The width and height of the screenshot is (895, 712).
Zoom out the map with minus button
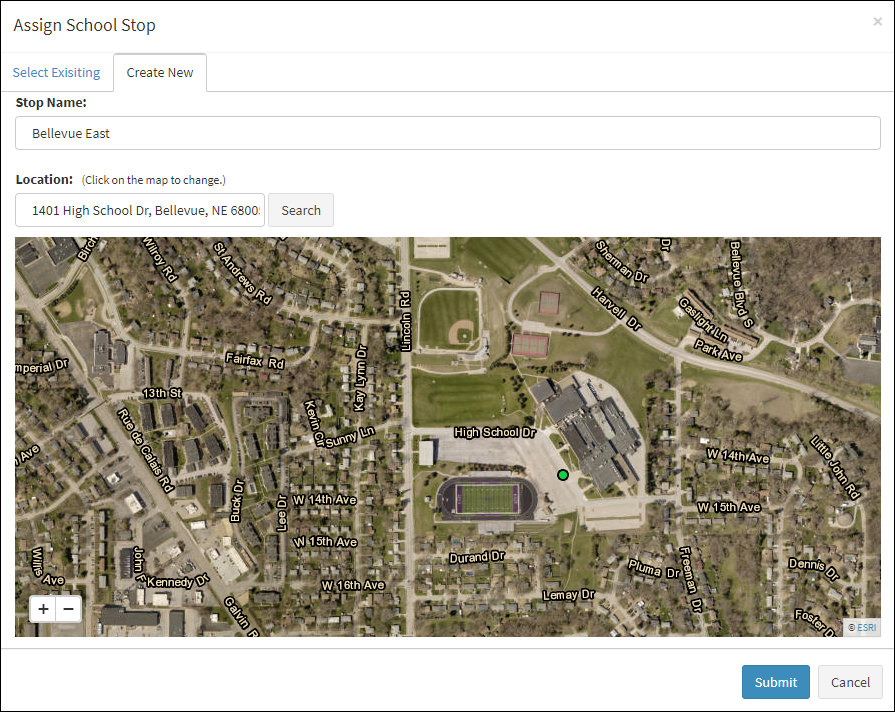point(68,609)
